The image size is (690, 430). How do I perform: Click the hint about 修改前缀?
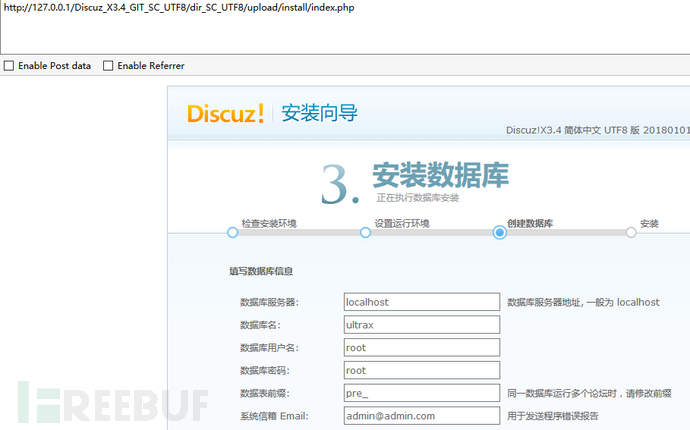coord(589,393)
